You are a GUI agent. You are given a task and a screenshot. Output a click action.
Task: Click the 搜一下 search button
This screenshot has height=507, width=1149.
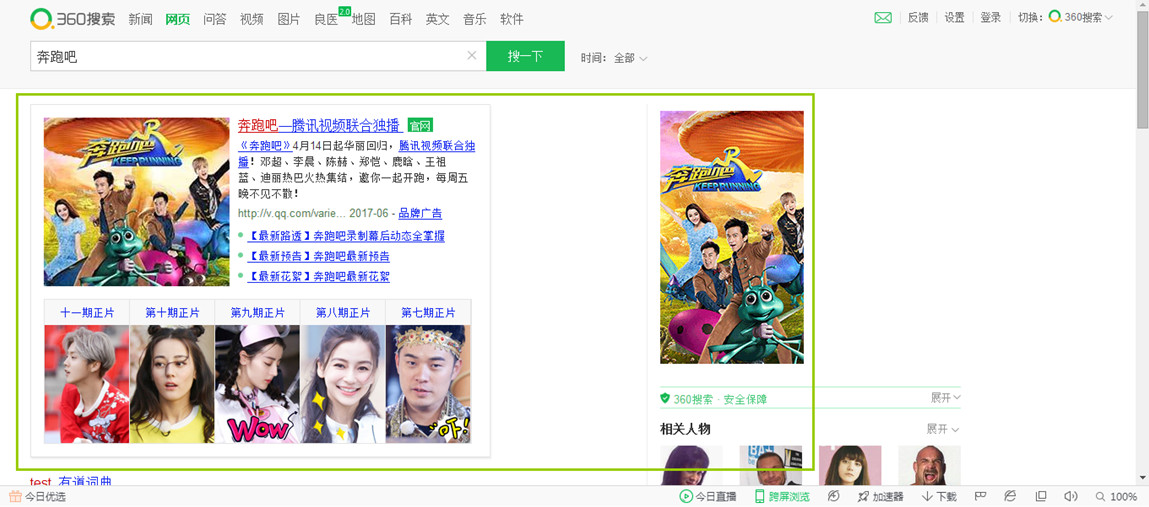tap(525, 56)
